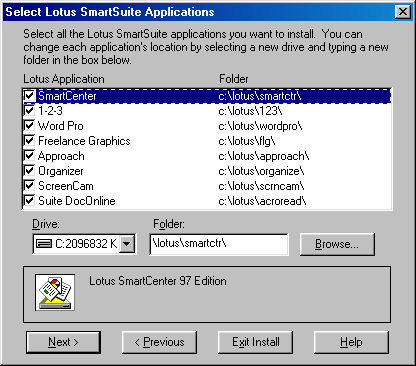Click the c:\lotus\wordpro\ folder path
416x366 pixels.
260,126
